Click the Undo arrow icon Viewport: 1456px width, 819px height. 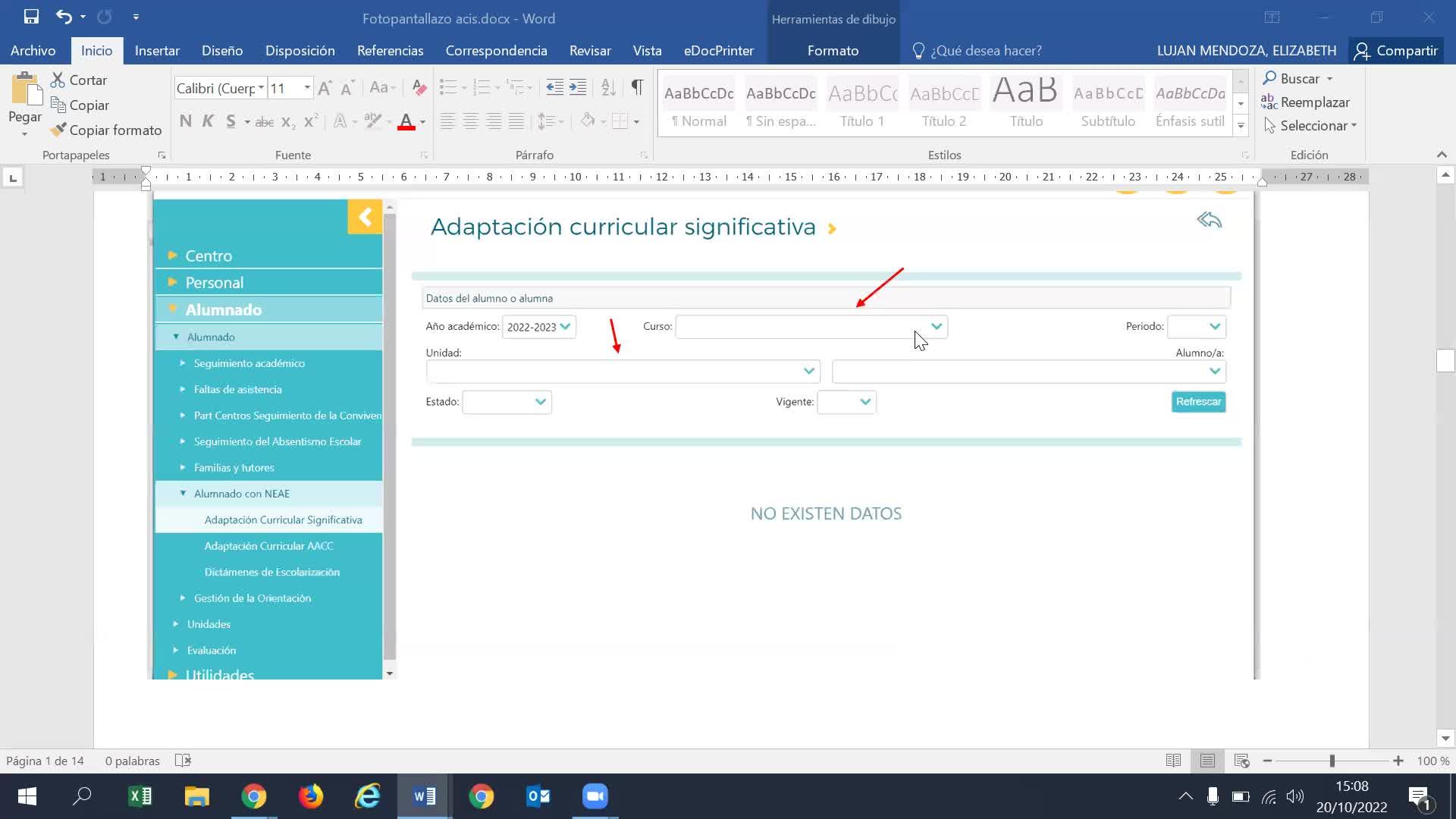pyautogui.click(x=64, y=17)
